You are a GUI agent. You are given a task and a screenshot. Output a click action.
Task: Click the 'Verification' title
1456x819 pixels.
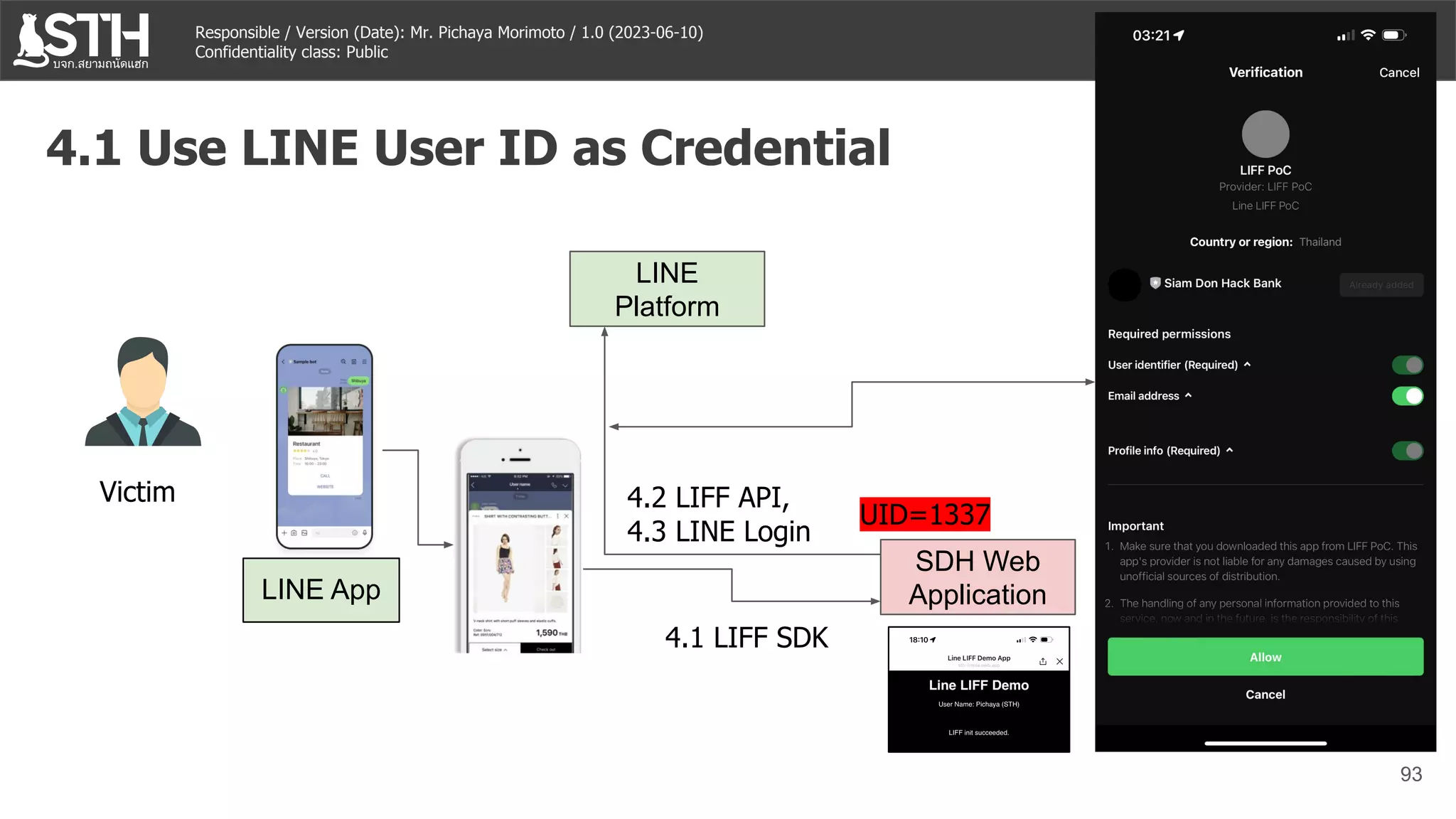tap(1265, 73)
